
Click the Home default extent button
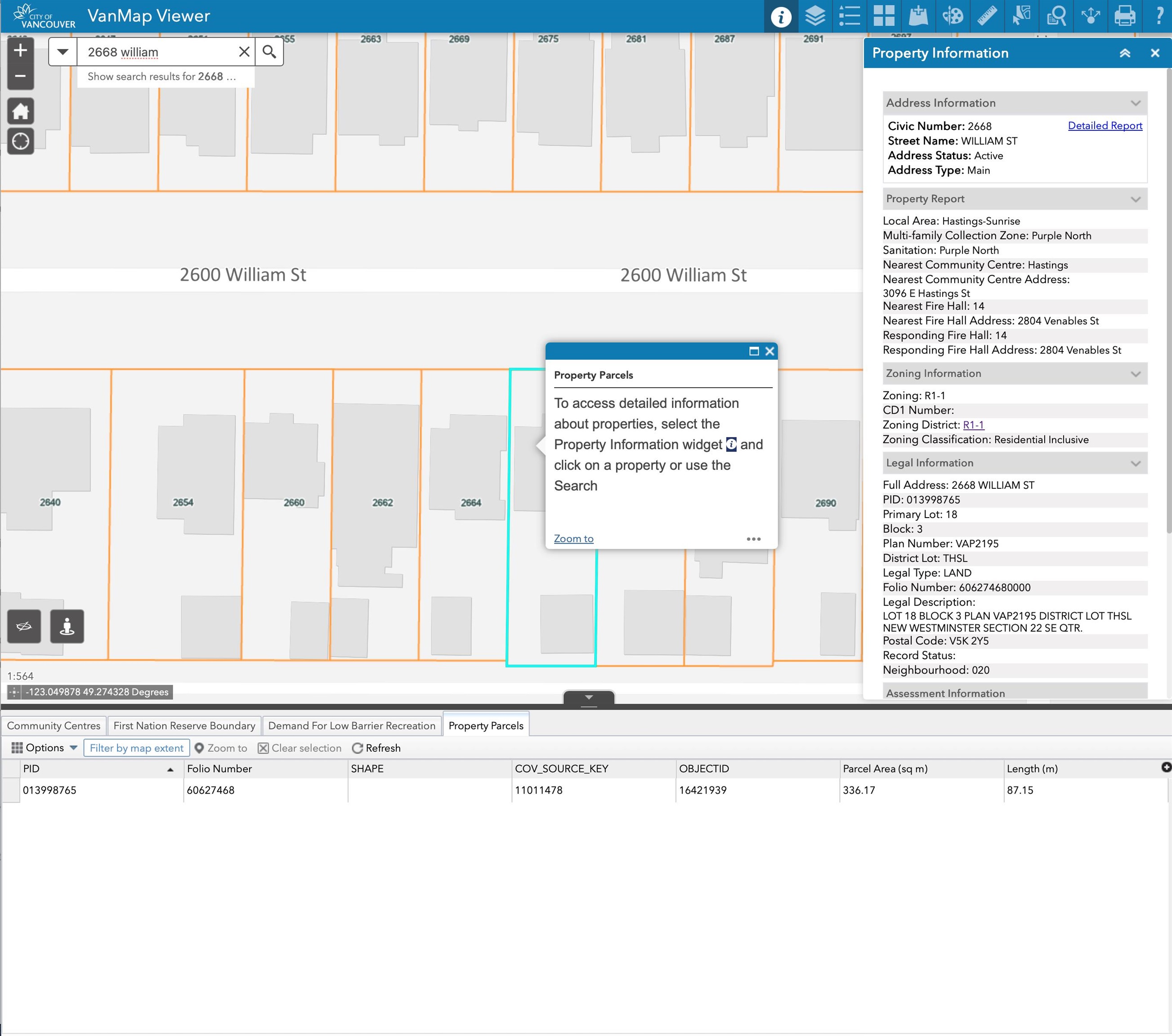21,111
